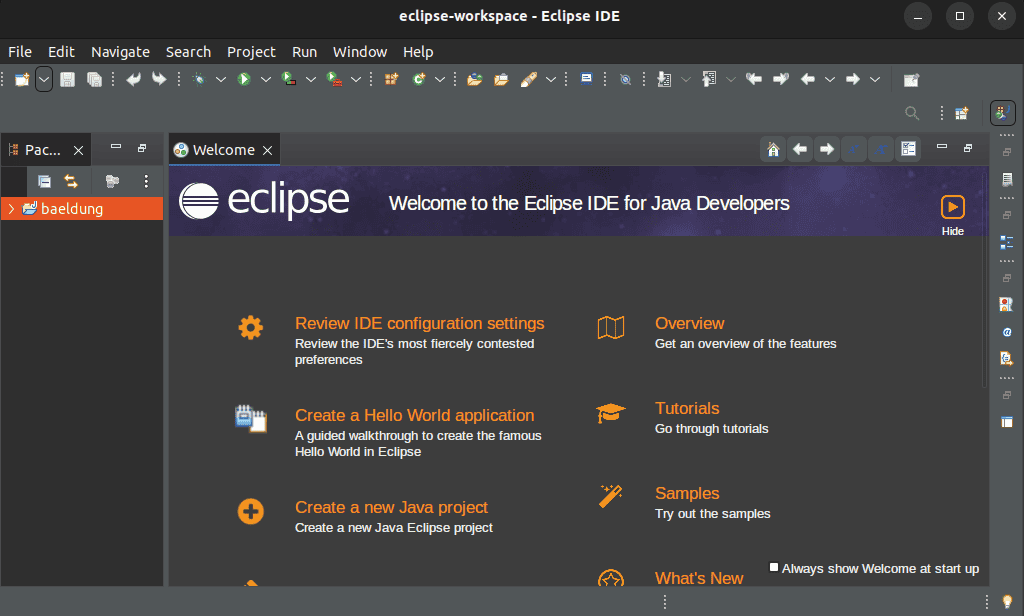
Task: Click Link with Editor arrows icon
Action: tap(71, 181)
